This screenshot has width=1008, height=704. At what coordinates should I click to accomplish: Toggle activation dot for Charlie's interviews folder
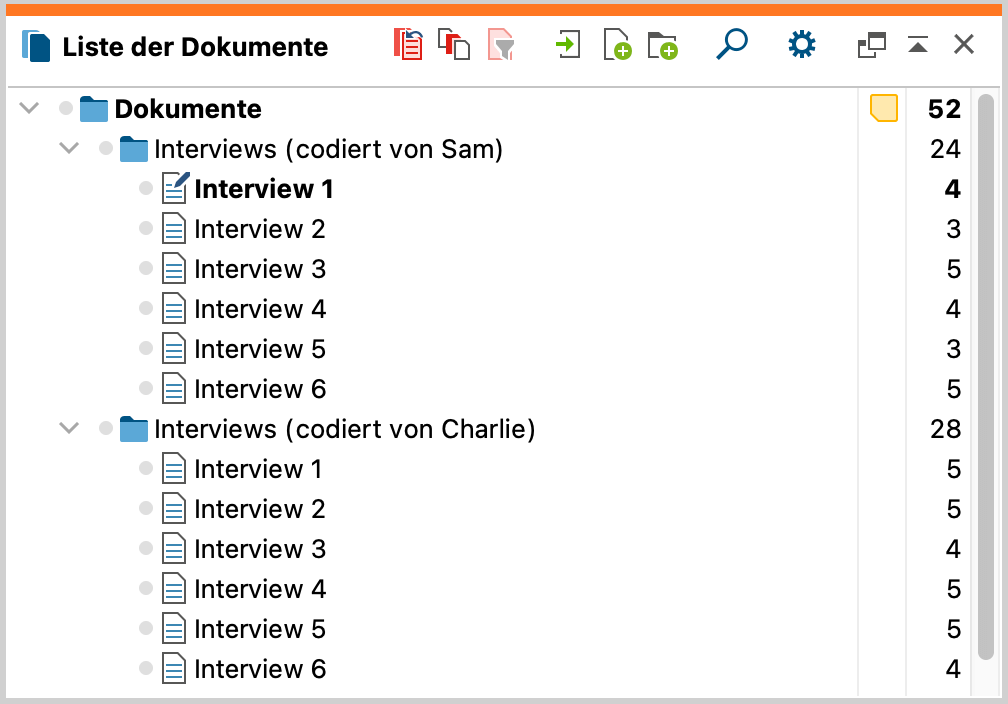(x=106, y=429)
